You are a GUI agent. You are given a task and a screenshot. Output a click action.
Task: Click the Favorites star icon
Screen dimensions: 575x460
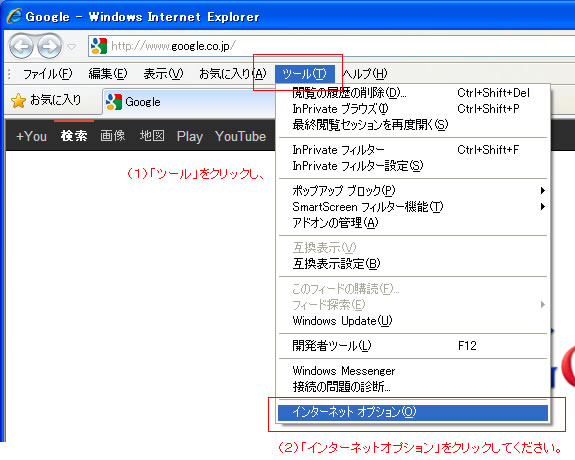point(18,101)
